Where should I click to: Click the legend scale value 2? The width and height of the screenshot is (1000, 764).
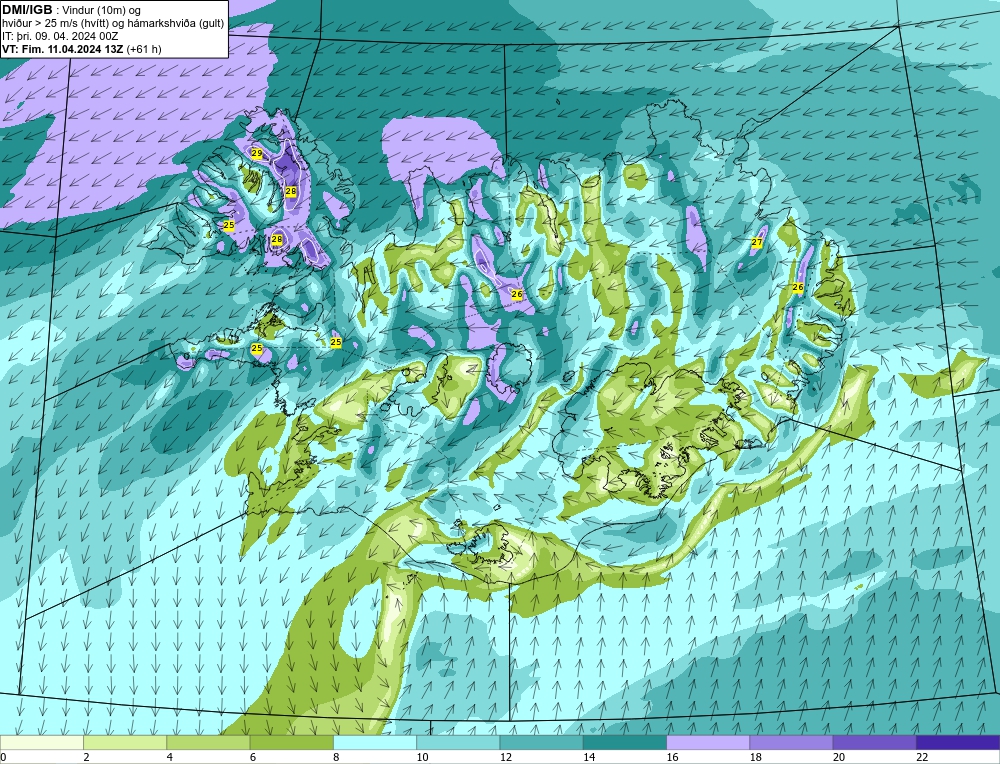click(x=86, y=758)
